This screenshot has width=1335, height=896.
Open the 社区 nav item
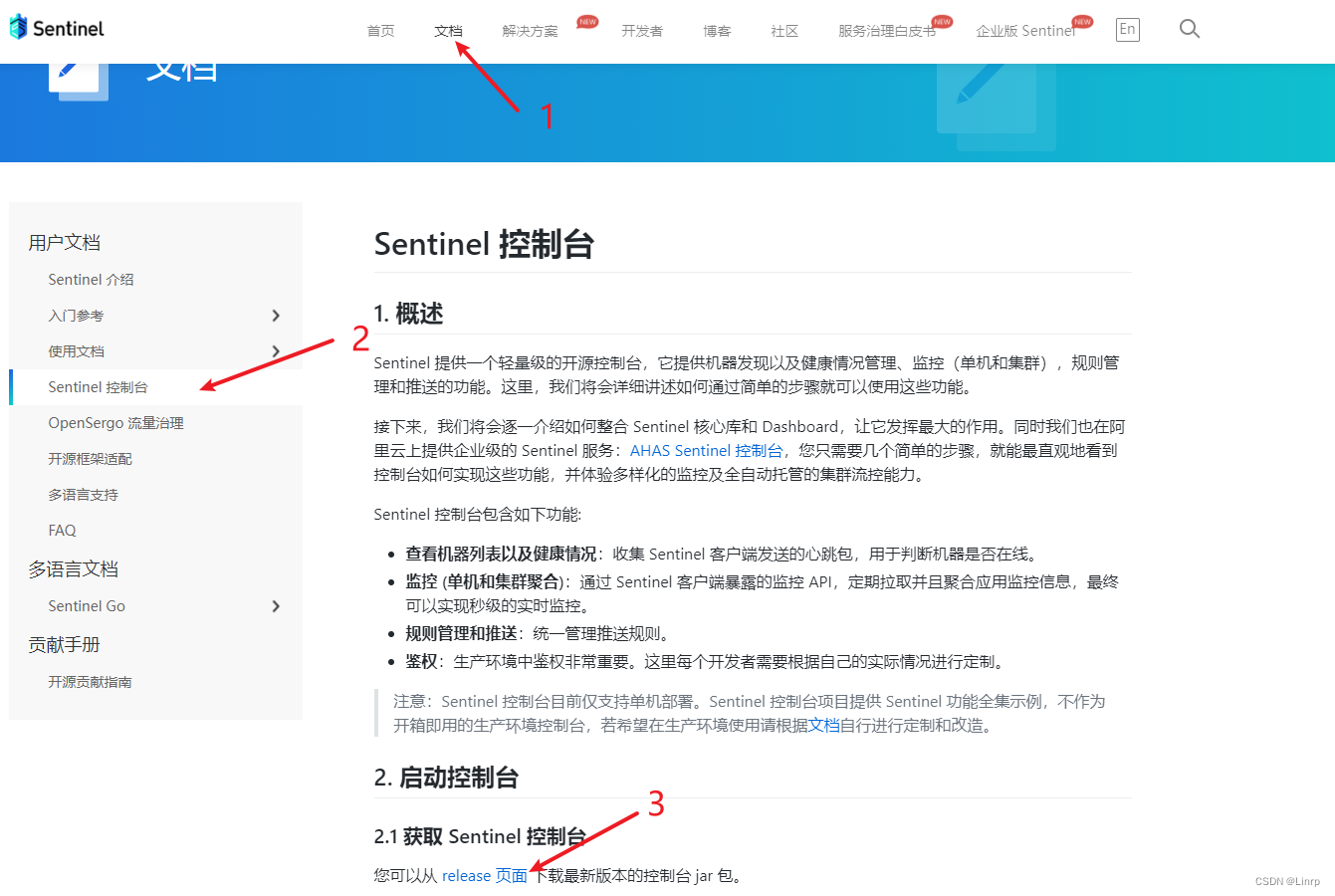pyautogui.click(x=784, y=31)
